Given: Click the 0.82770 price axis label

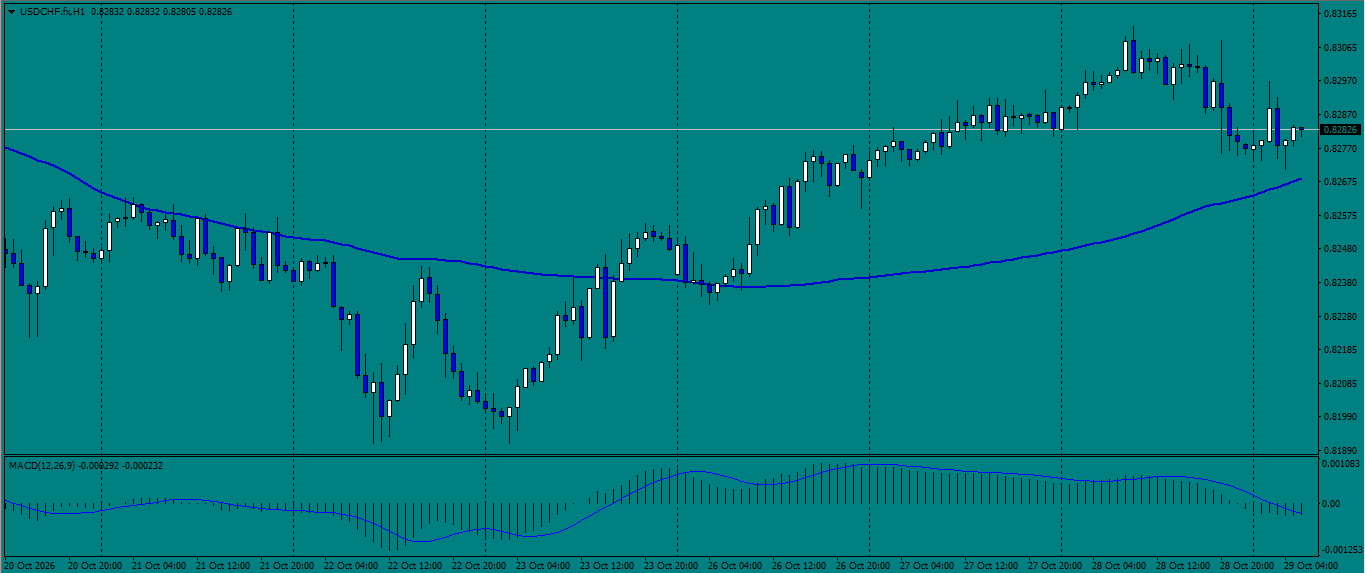Looking at the screenshot, I should (x=1340, y=149).
